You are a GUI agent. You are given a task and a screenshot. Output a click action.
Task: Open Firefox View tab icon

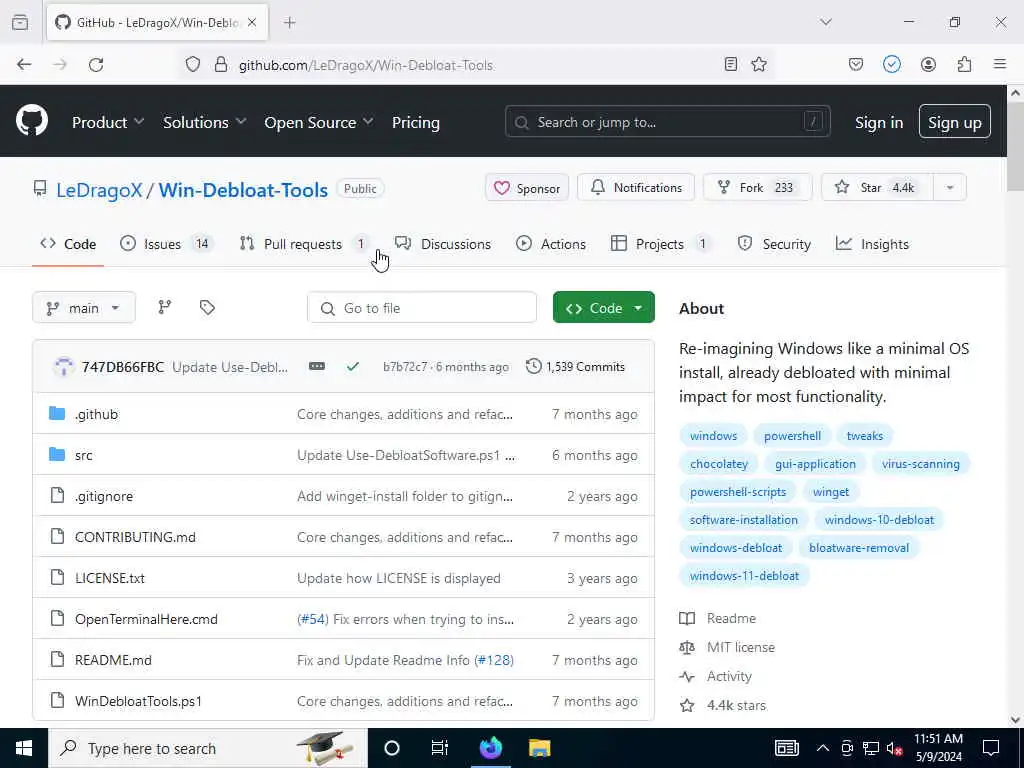coord(20,22)
